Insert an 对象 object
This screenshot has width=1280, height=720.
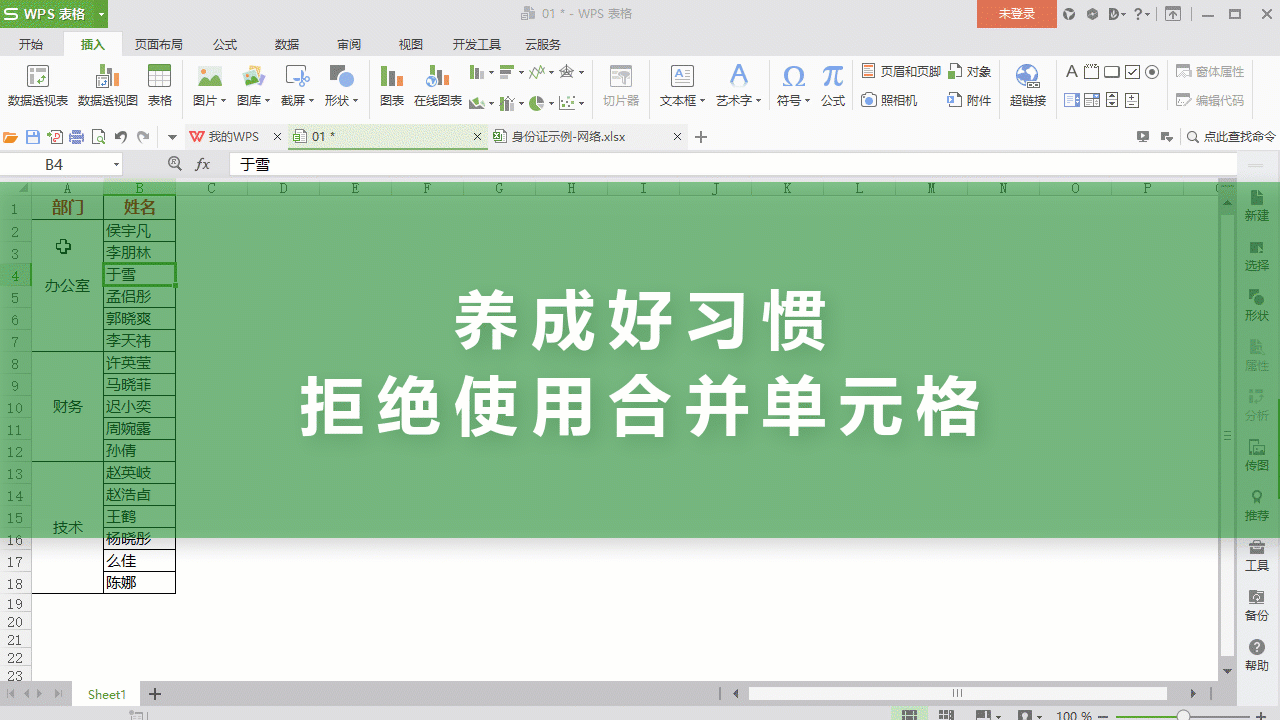coord(970,72)
